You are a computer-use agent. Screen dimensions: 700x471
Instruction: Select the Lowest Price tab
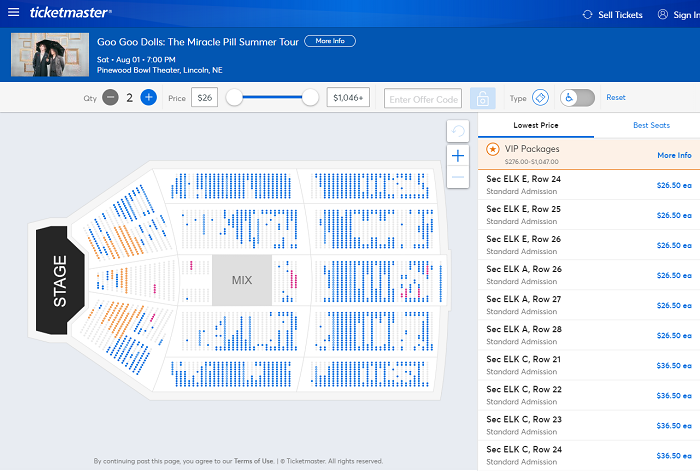536,125
